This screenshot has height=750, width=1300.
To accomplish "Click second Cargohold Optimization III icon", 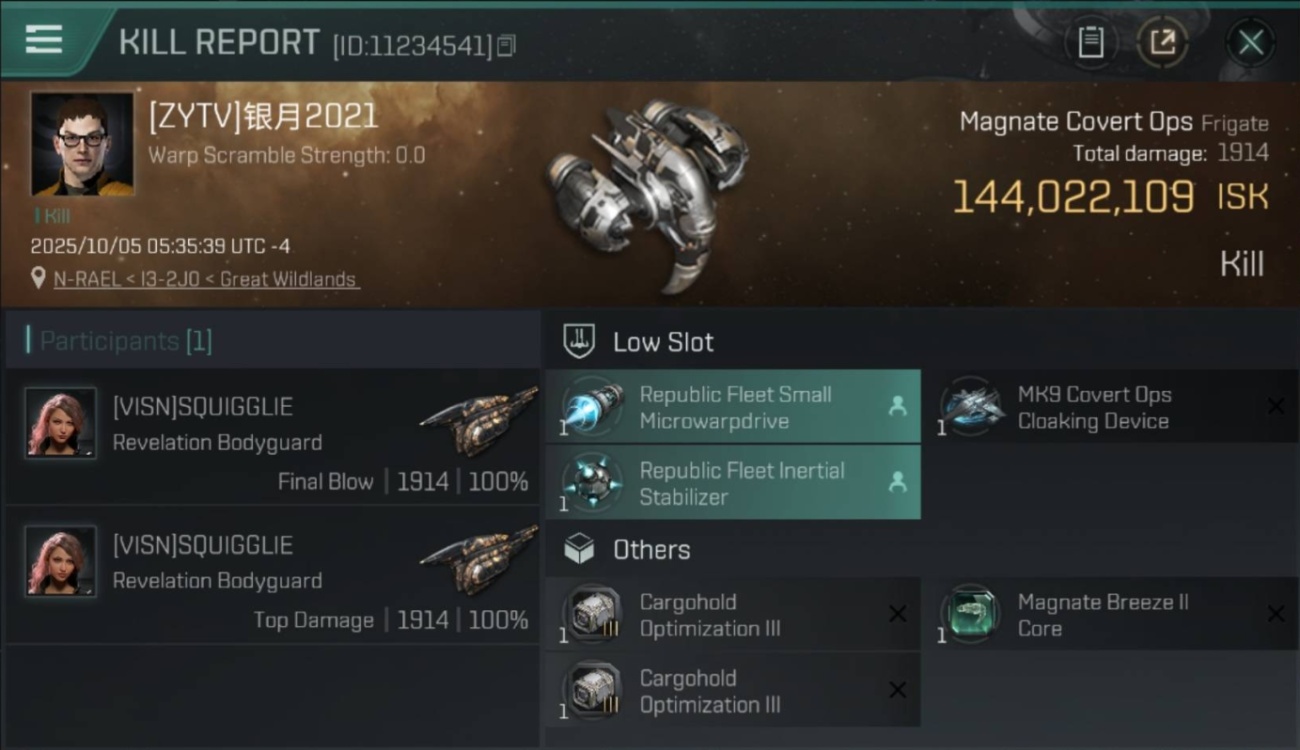I will 594,690.
